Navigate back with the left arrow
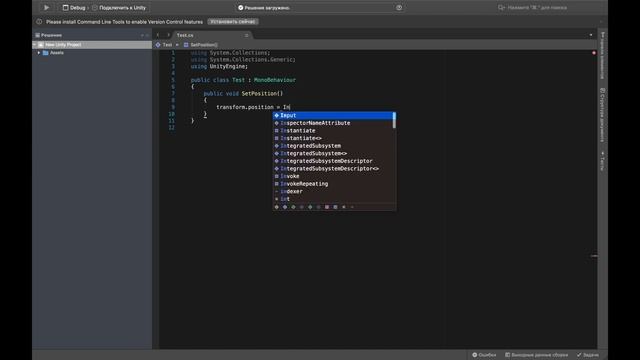 158,35
